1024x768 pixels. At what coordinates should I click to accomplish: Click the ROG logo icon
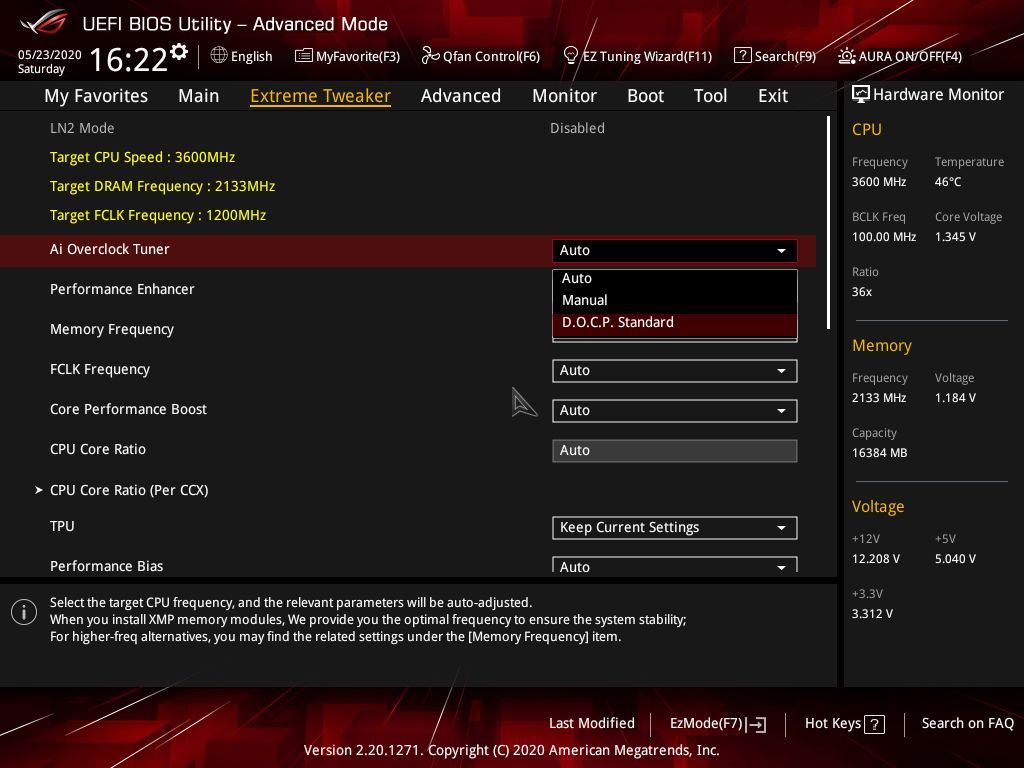click(x=43, y=22)
